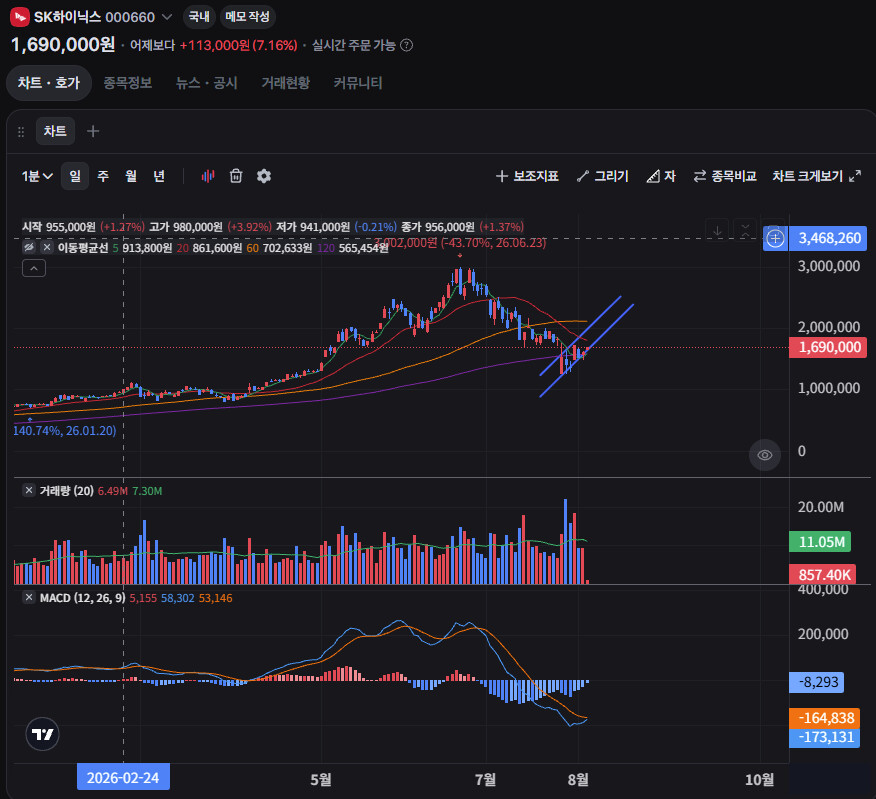The width and height of the screenshot is (876, 799).
Task: Click the collapse pane chevrons icon
Action: (745, 231)
